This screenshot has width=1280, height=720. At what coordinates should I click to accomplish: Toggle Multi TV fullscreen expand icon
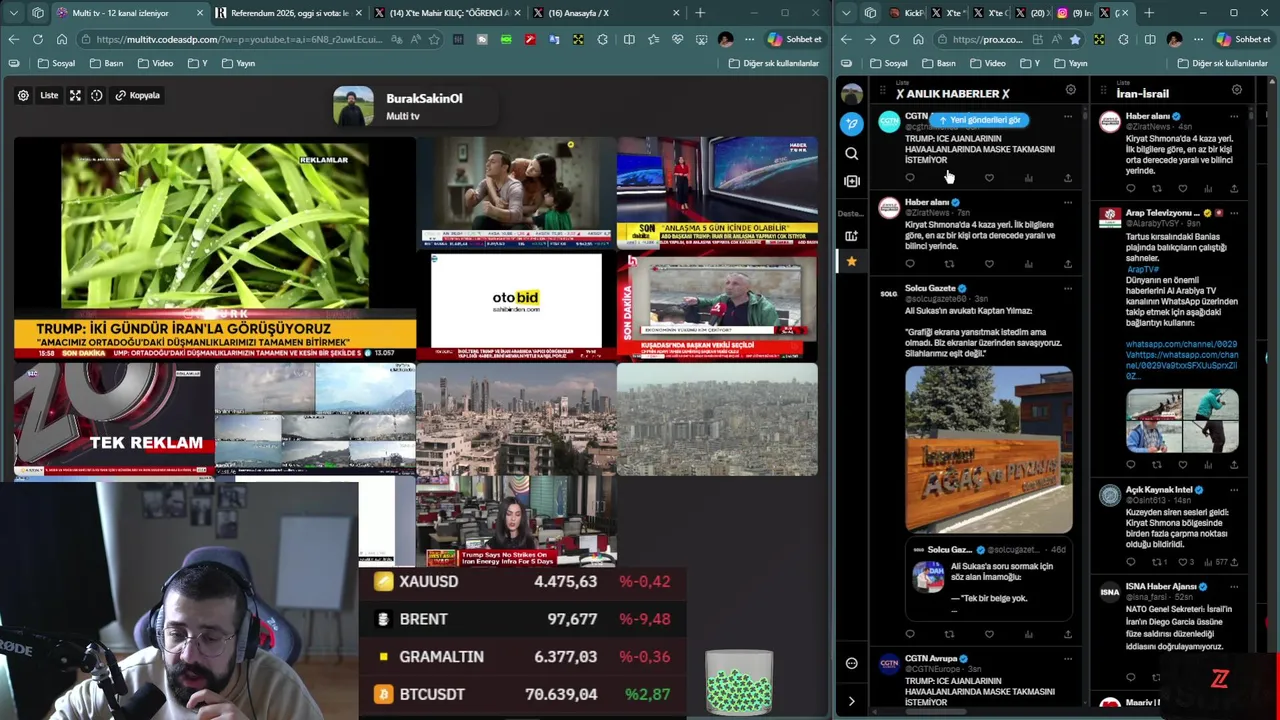(75, 95)
